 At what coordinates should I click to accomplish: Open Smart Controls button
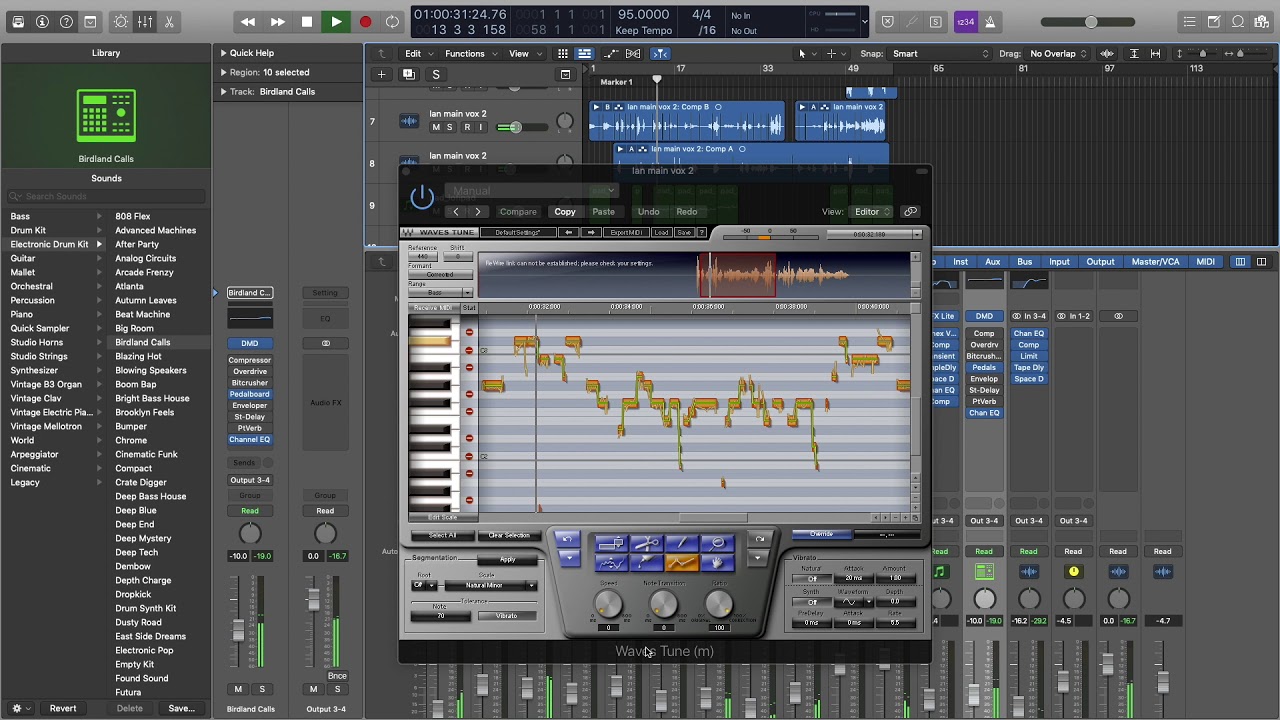click(x=121, y=22)
